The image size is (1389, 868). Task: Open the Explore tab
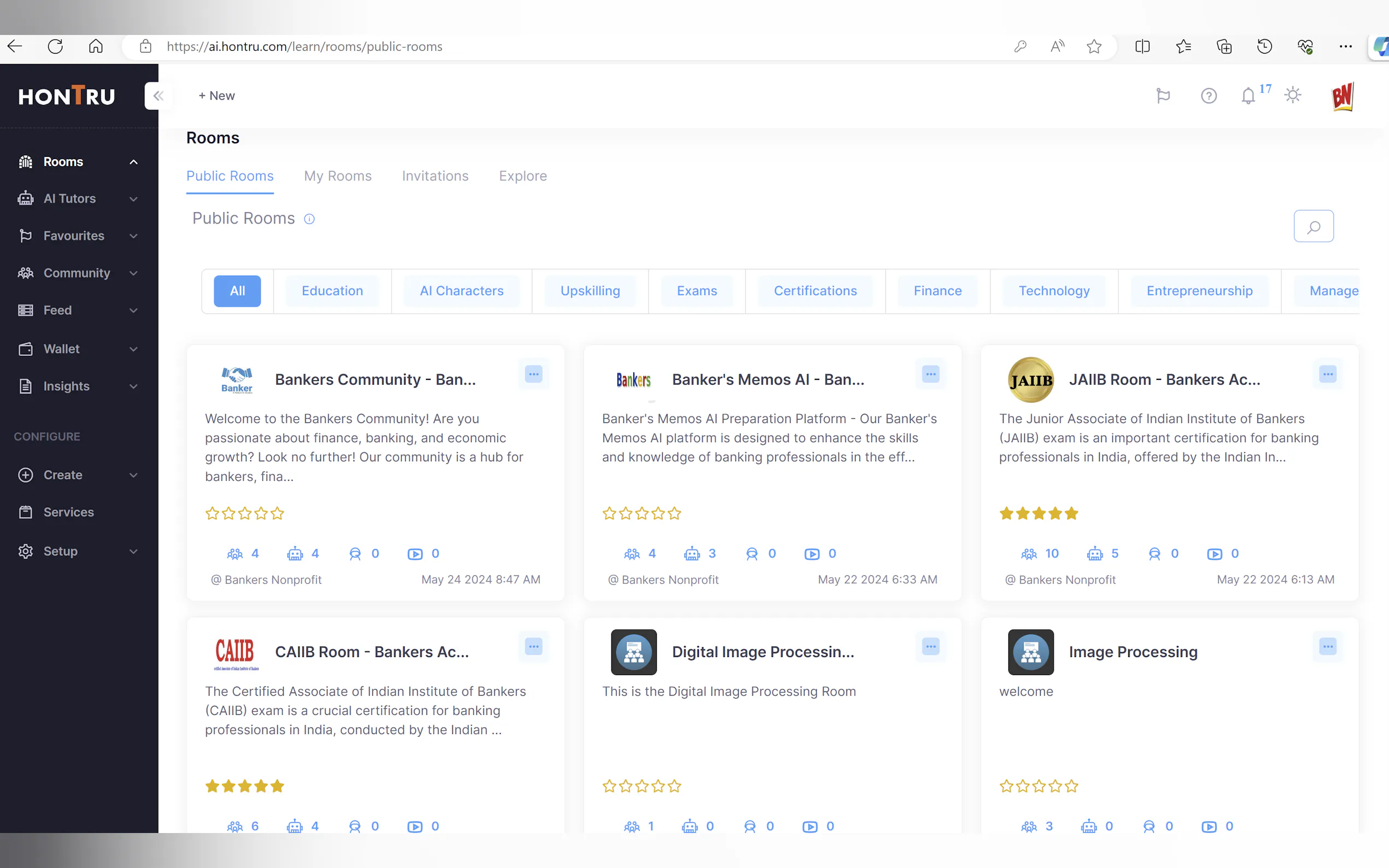[523, 176]
